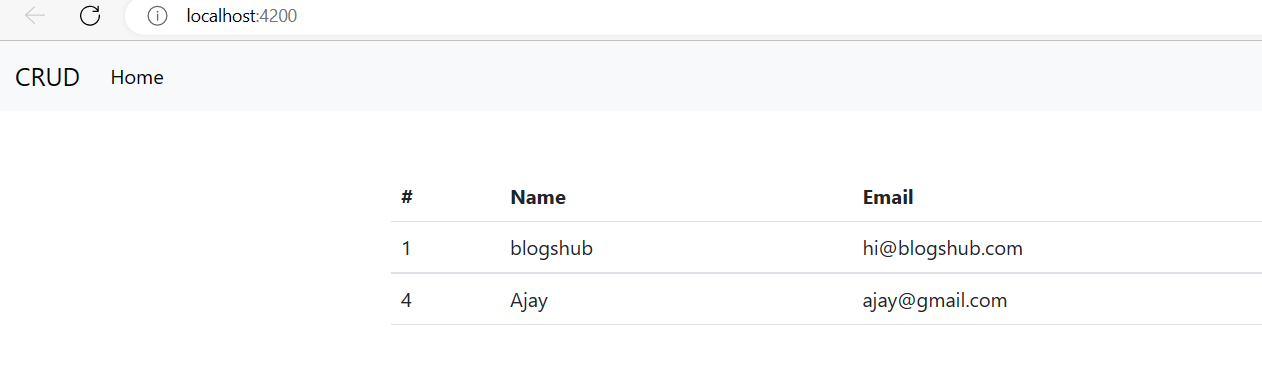This screenshot has width=1262, height=392.
Task: Click the browser back arrow icon
Action: (x=35, y=15)
